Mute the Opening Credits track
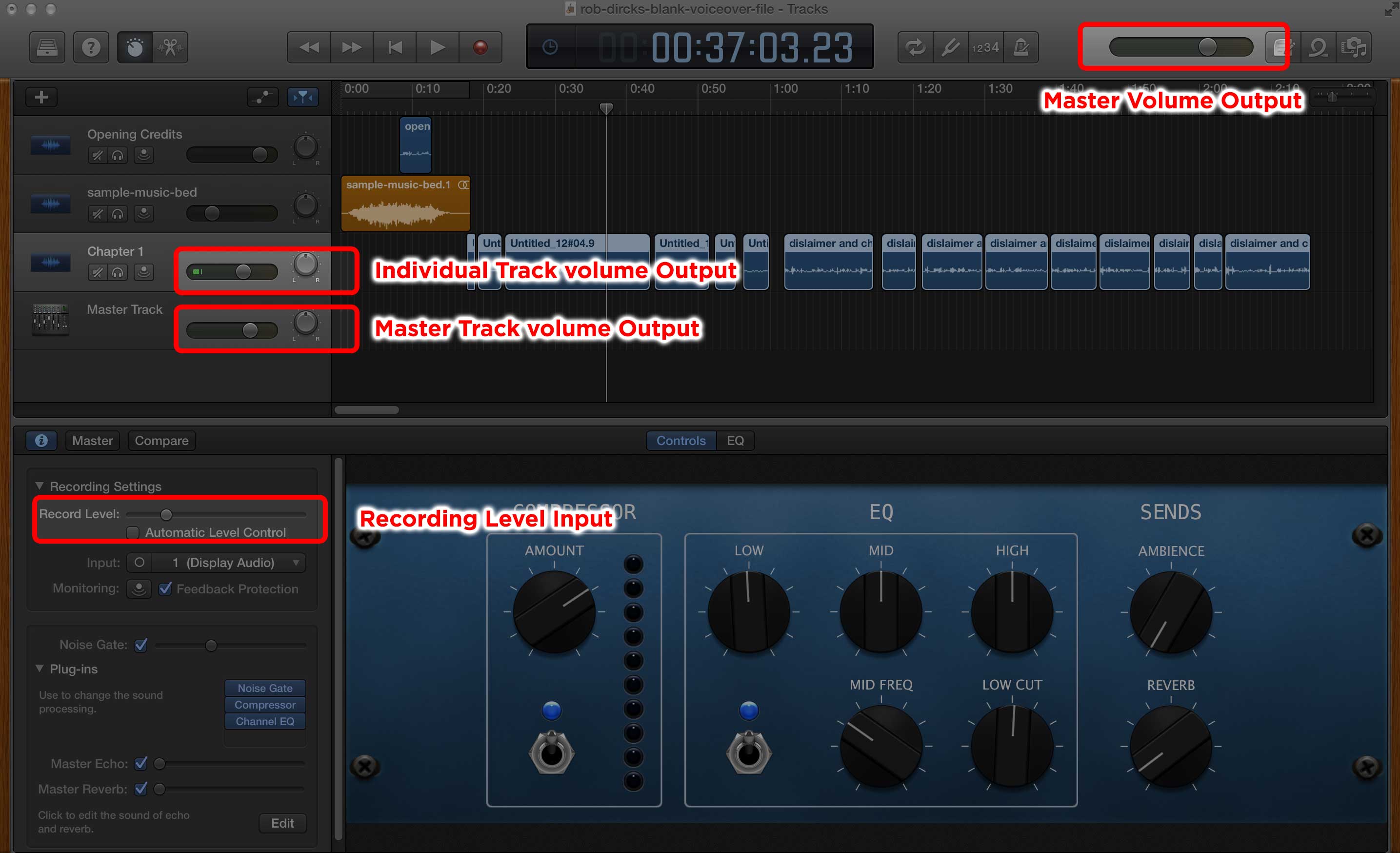The image size is (1400, 853). pyautogui.click(x=98, y=155)
